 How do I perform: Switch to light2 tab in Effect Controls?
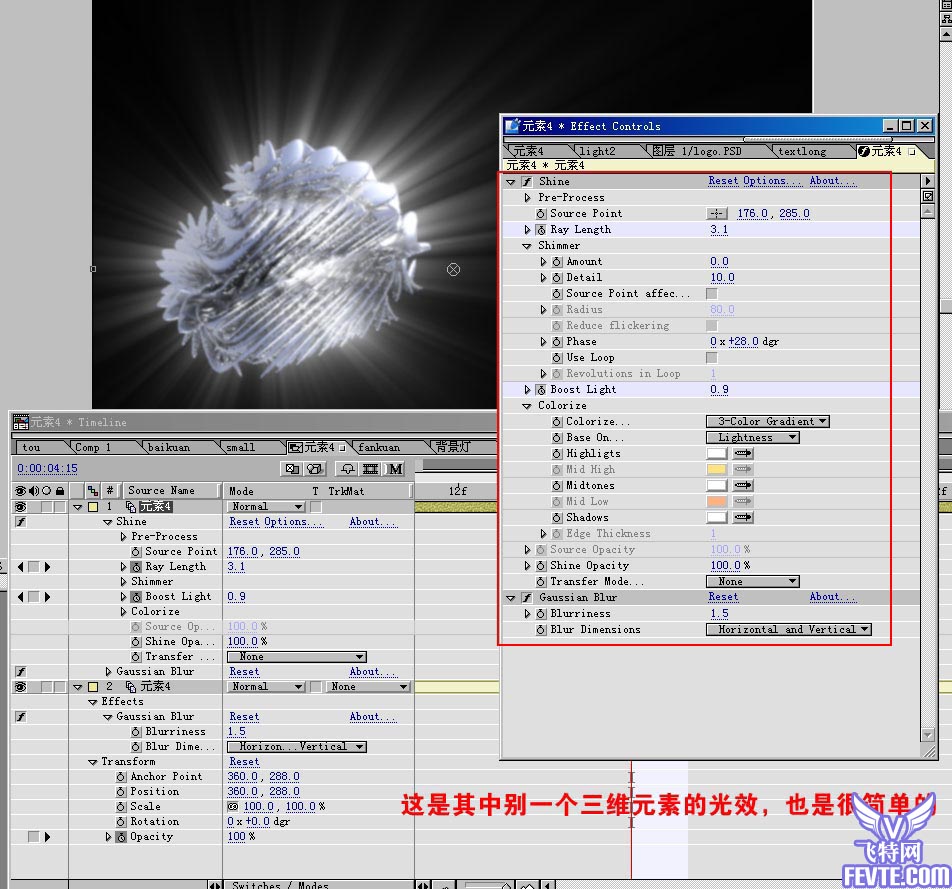click(x=597, y=151)
